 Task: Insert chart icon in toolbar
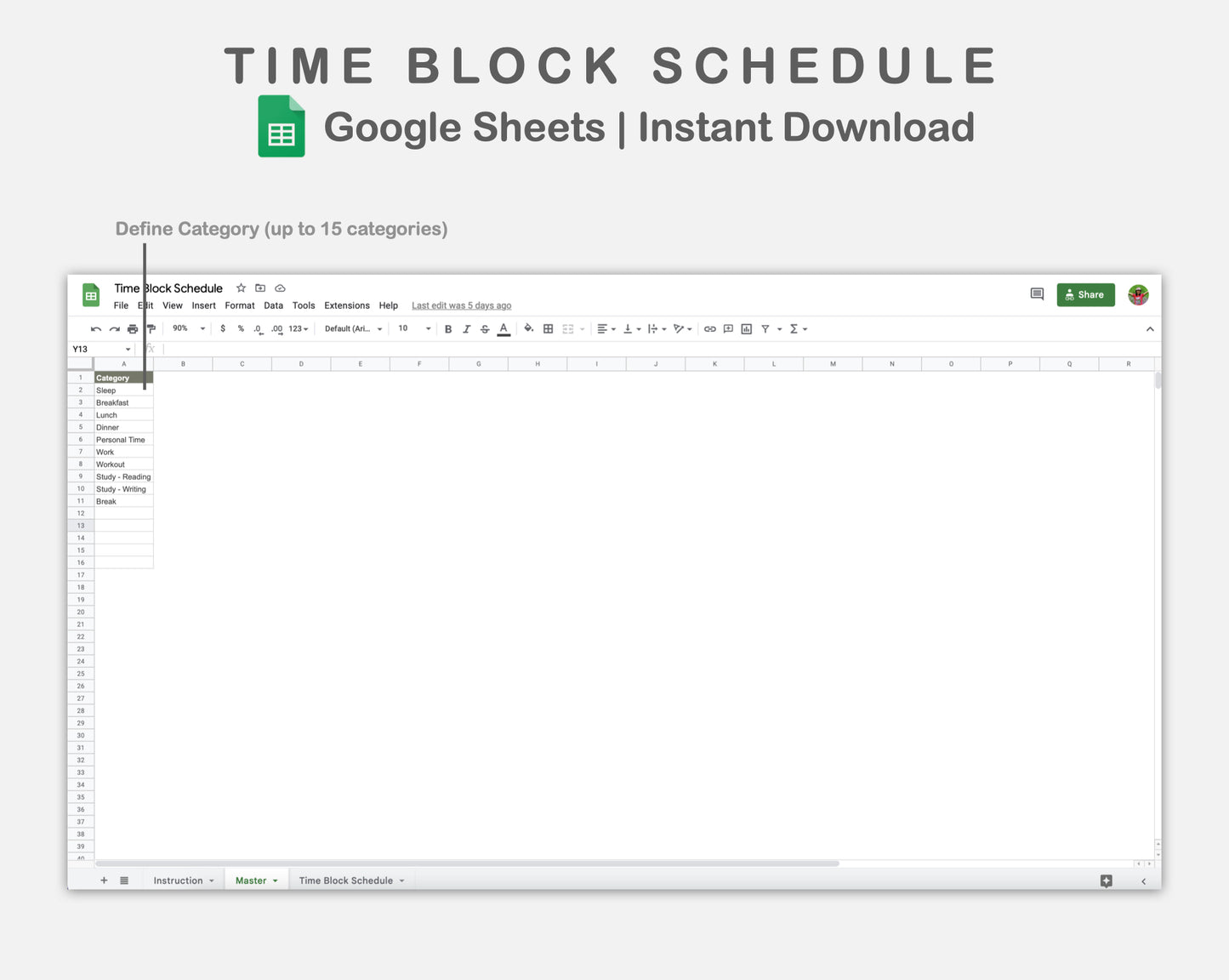(x=747, y=329)
